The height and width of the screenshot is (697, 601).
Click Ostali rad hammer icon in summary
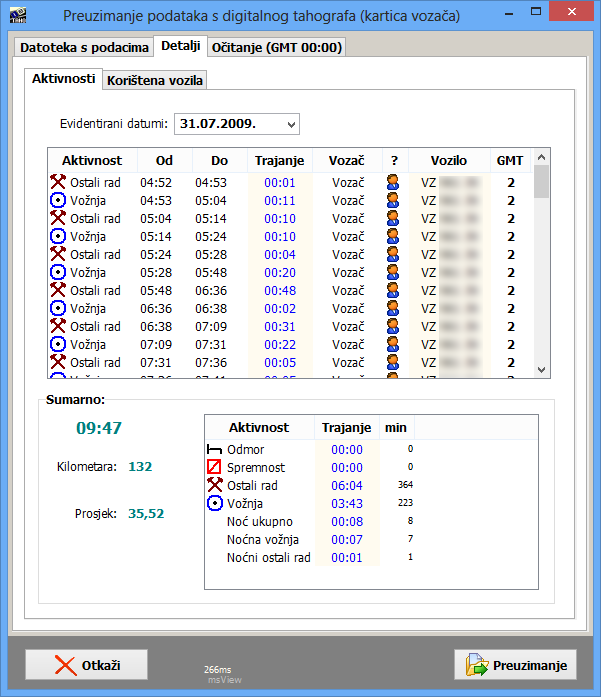[x=215, y=485]
